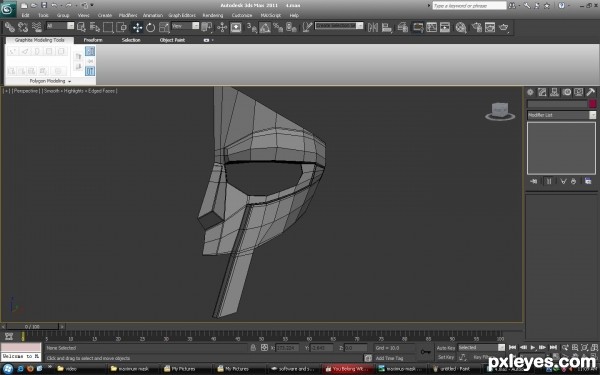Click the Save File icon in quick access toolbar
The height and width of the screenshot is (375, 600).
[44, 5]
